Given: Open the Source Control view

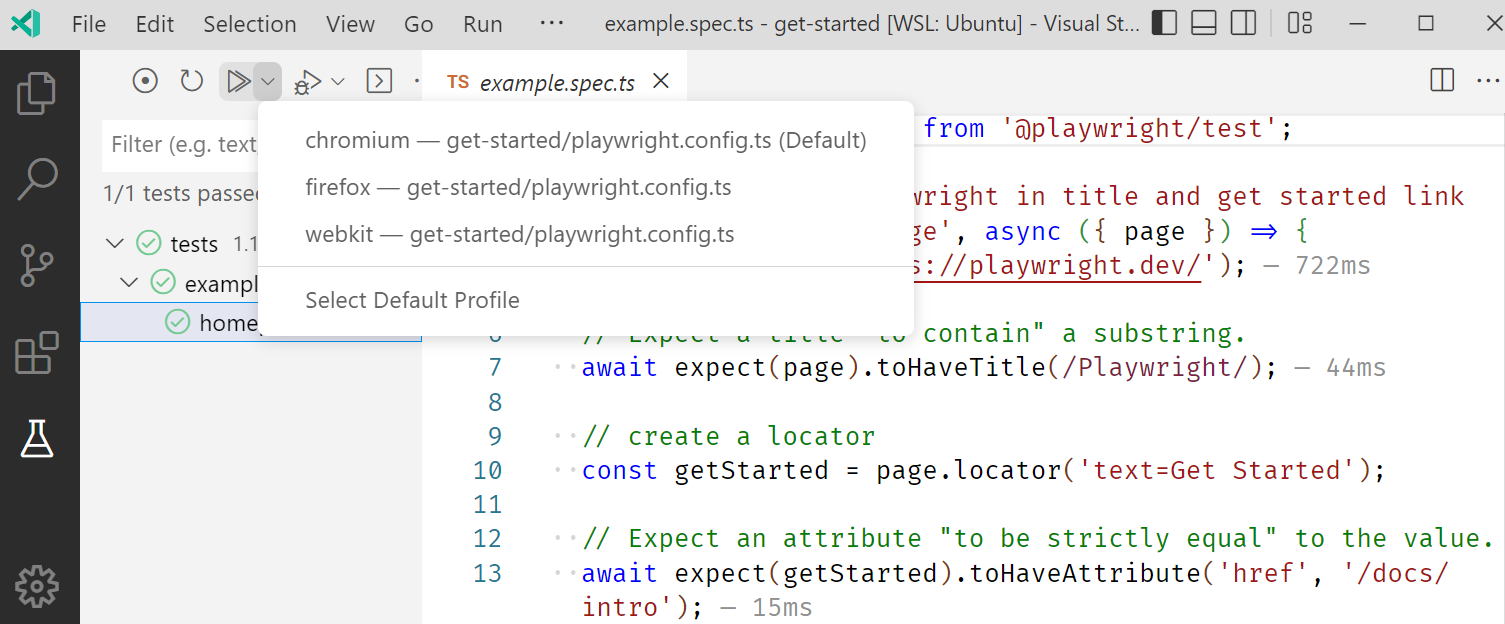Looking at the screenshot, I should [x=37, y=266].
